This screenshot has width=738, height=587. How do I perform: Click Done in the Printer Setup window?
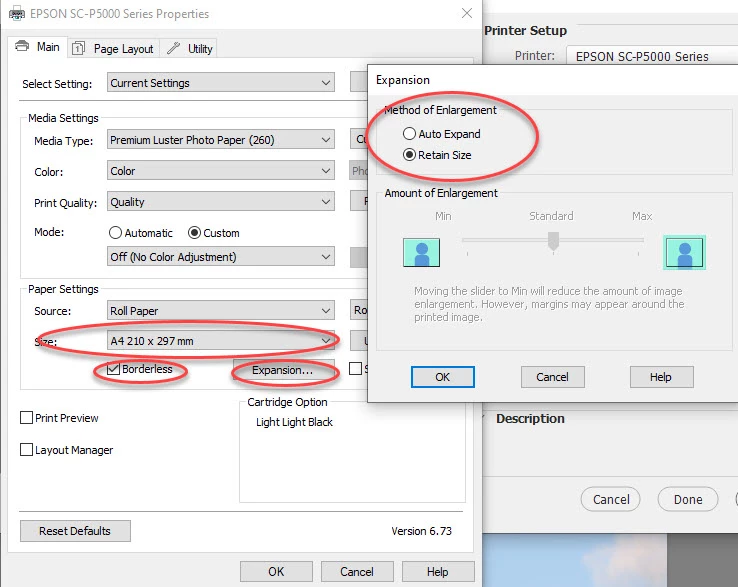(688, 499)
